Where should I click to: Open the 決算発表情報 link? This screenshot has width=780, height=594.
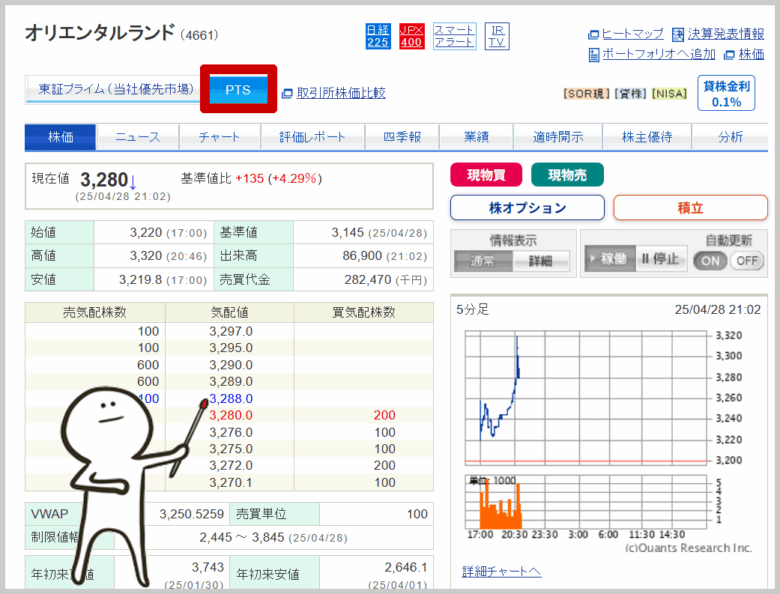[x=726, y=34]
